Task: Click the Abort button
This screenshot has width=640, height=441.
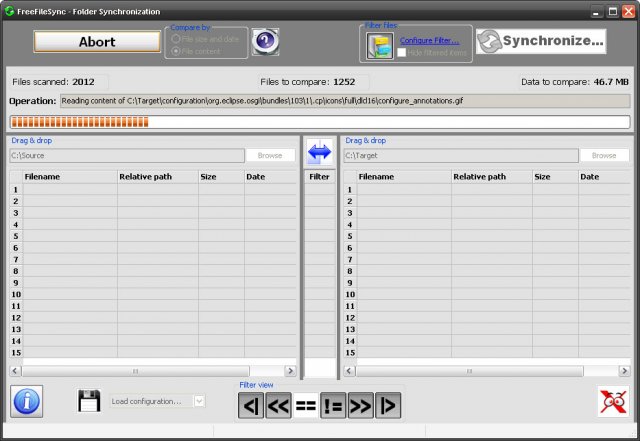Action: click(x=97, y=42)
